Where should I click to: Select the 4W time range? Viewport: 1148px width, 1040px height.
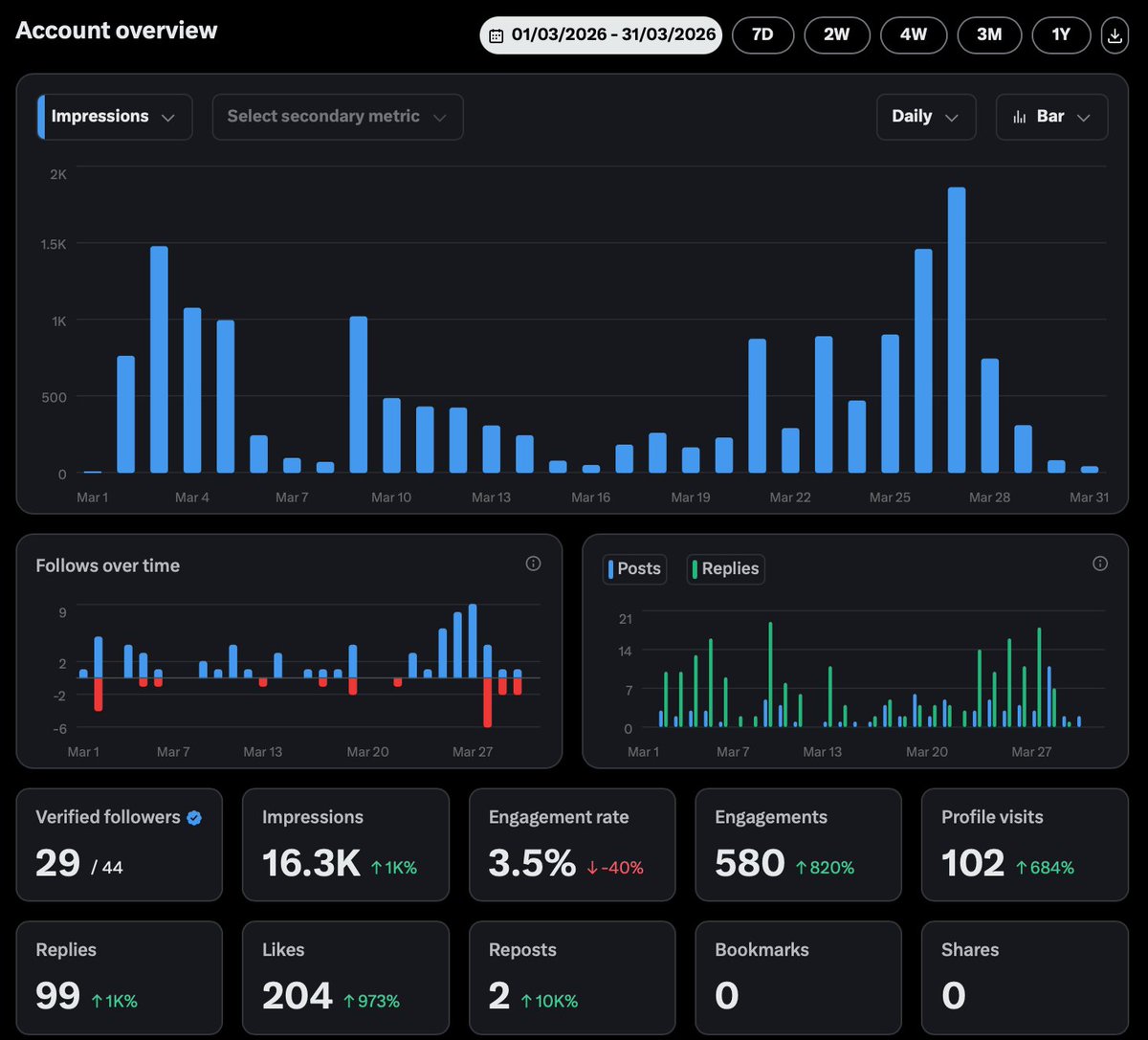pos(914,35)
